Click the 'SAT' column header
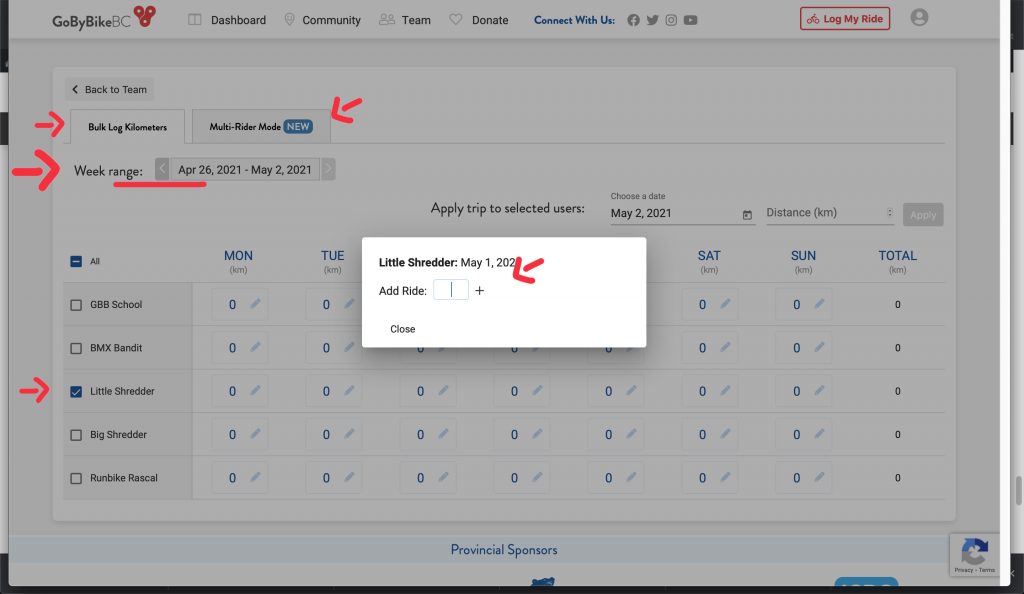 click(709, 256)
